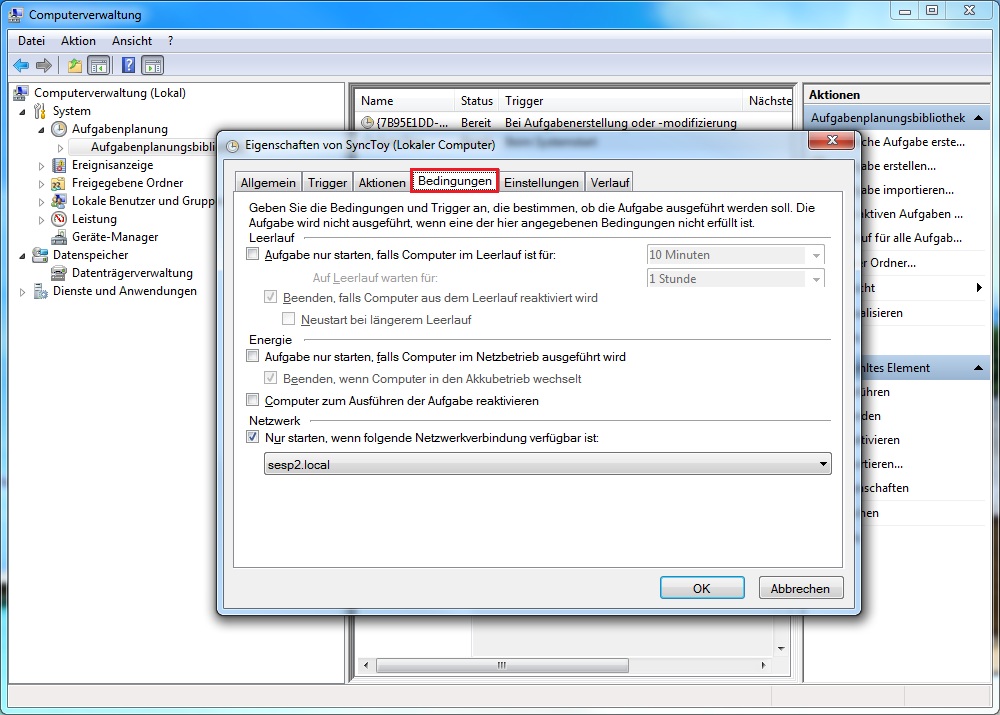
Task: Select the Bedingungen tab
Action: [455, 181]
